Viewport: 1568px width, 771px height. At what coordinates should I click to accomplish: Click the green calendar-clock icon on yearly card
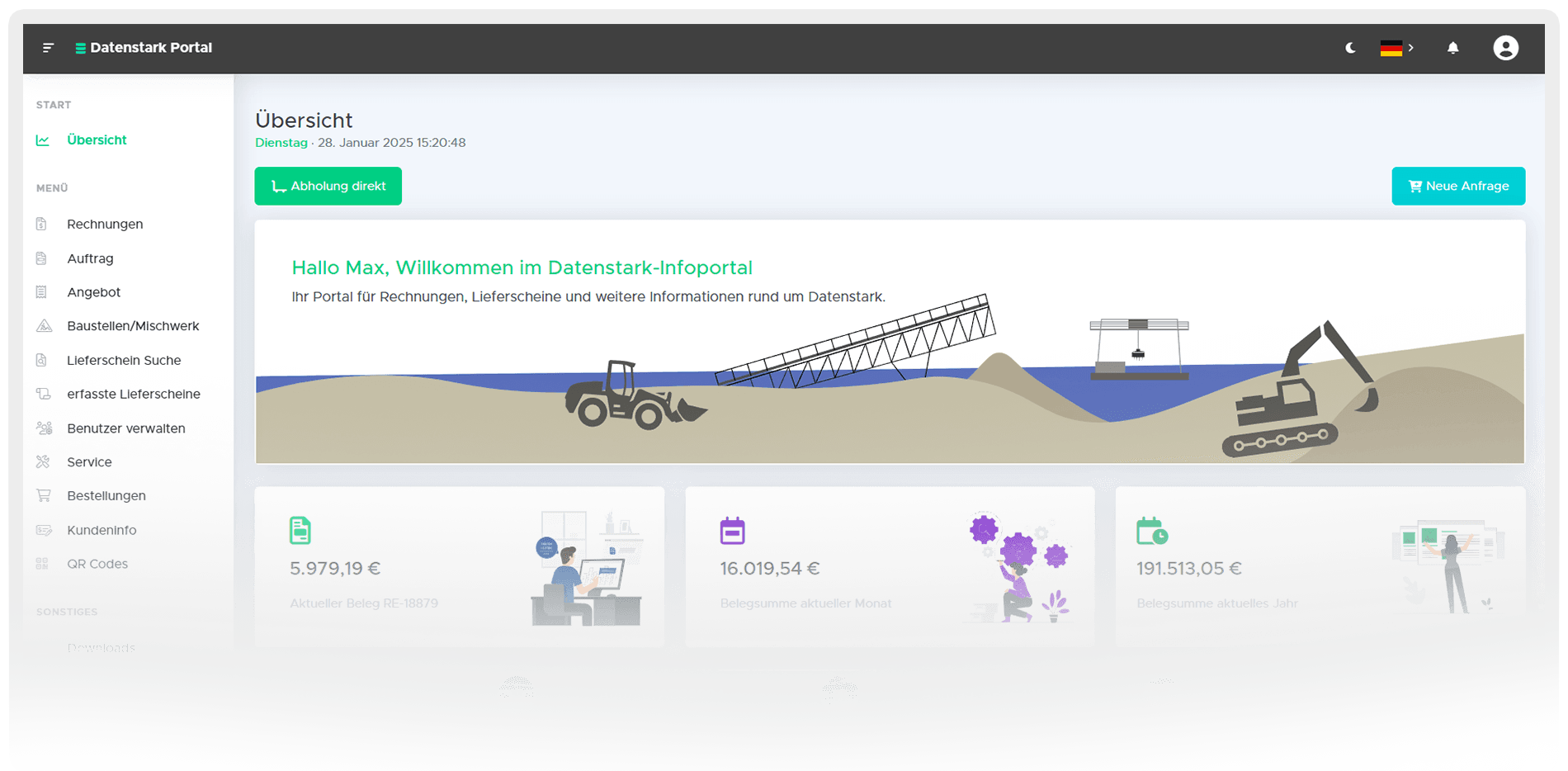tap(1152, 531)
